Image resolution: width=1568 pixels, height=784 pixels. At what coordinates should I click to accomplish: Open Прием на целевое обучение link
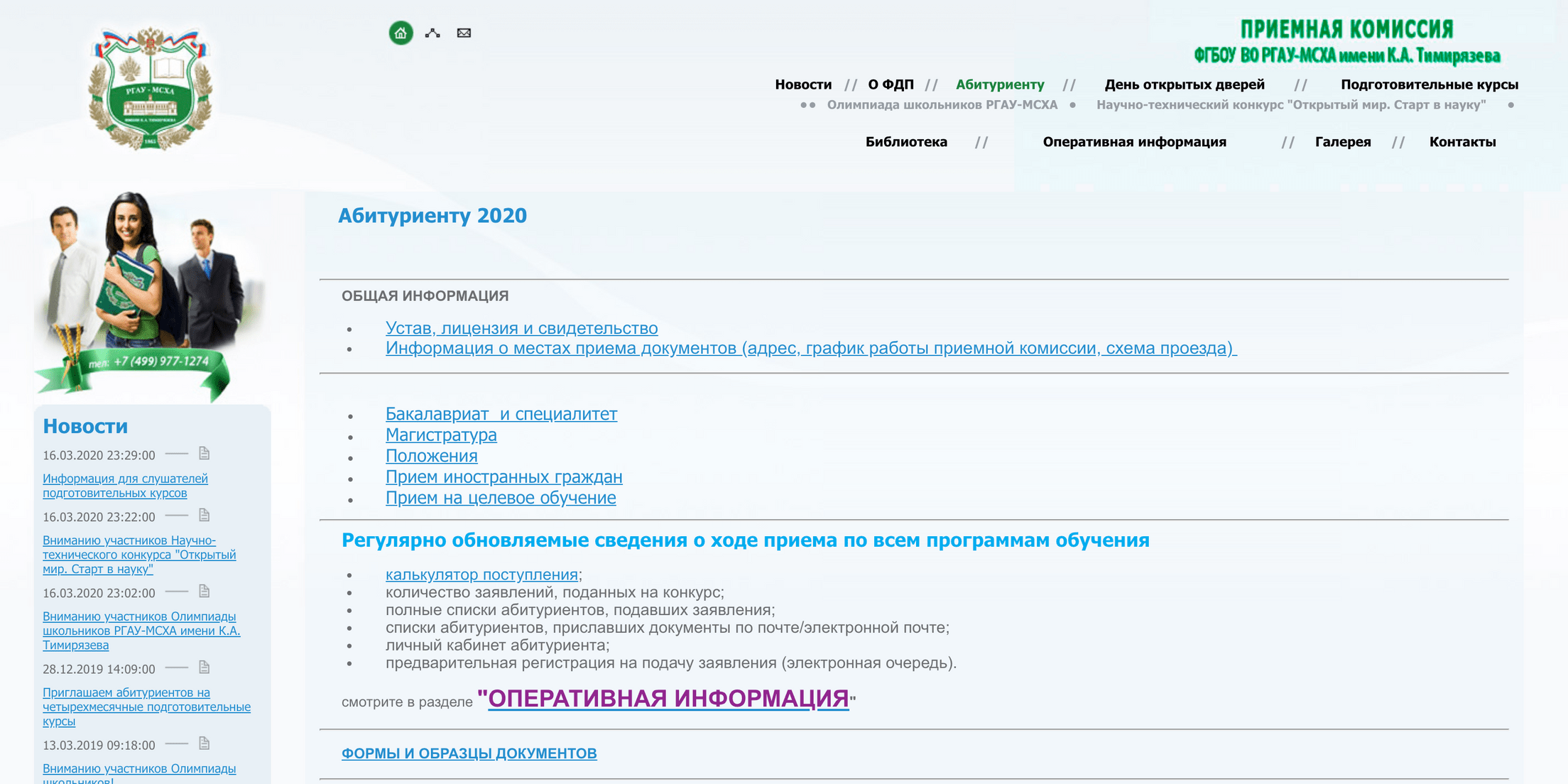click(x=501, y=498)
